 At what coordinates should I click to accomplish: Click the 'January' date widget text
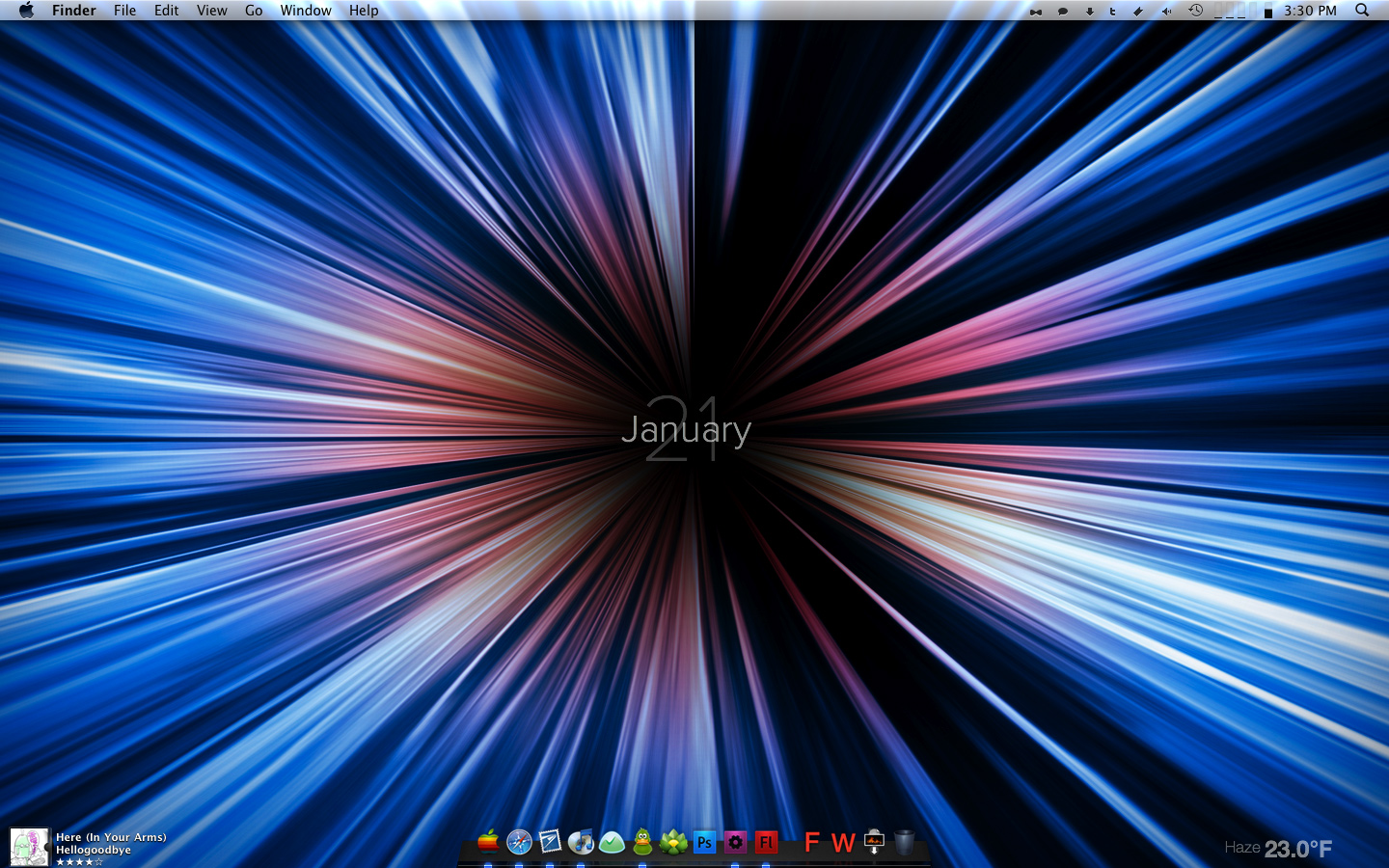point(686,431)
